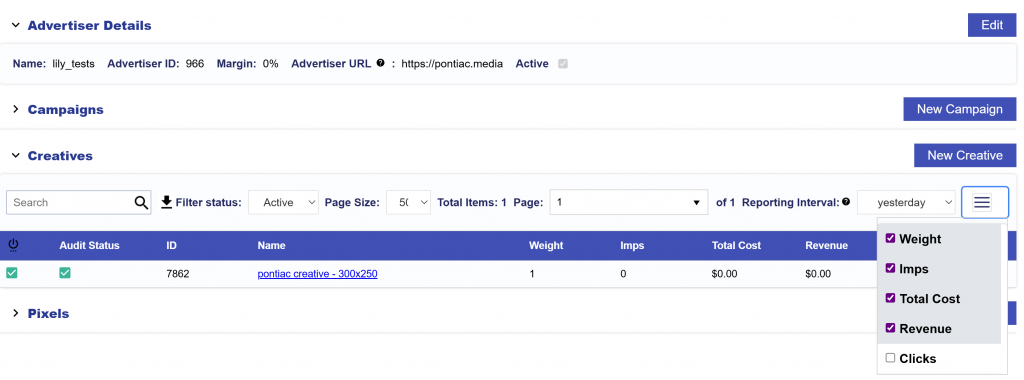This screenshot has height=380, width=1024.
Task: Enable the Clicks column checkbox
Action: pyautogui.click(x=890, y=358)
